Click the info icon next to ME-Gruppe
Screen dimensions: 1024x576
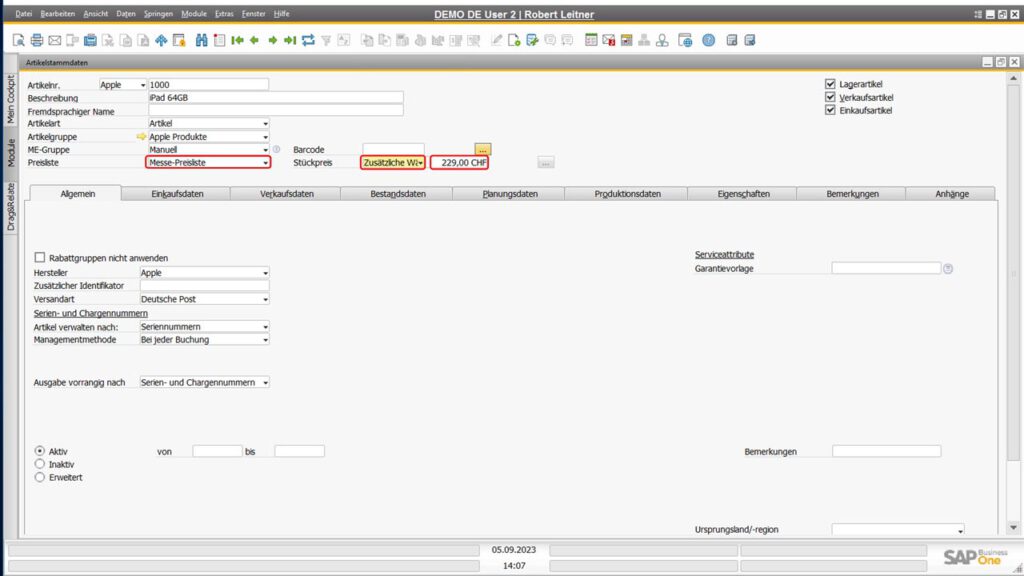click(276, 150)
